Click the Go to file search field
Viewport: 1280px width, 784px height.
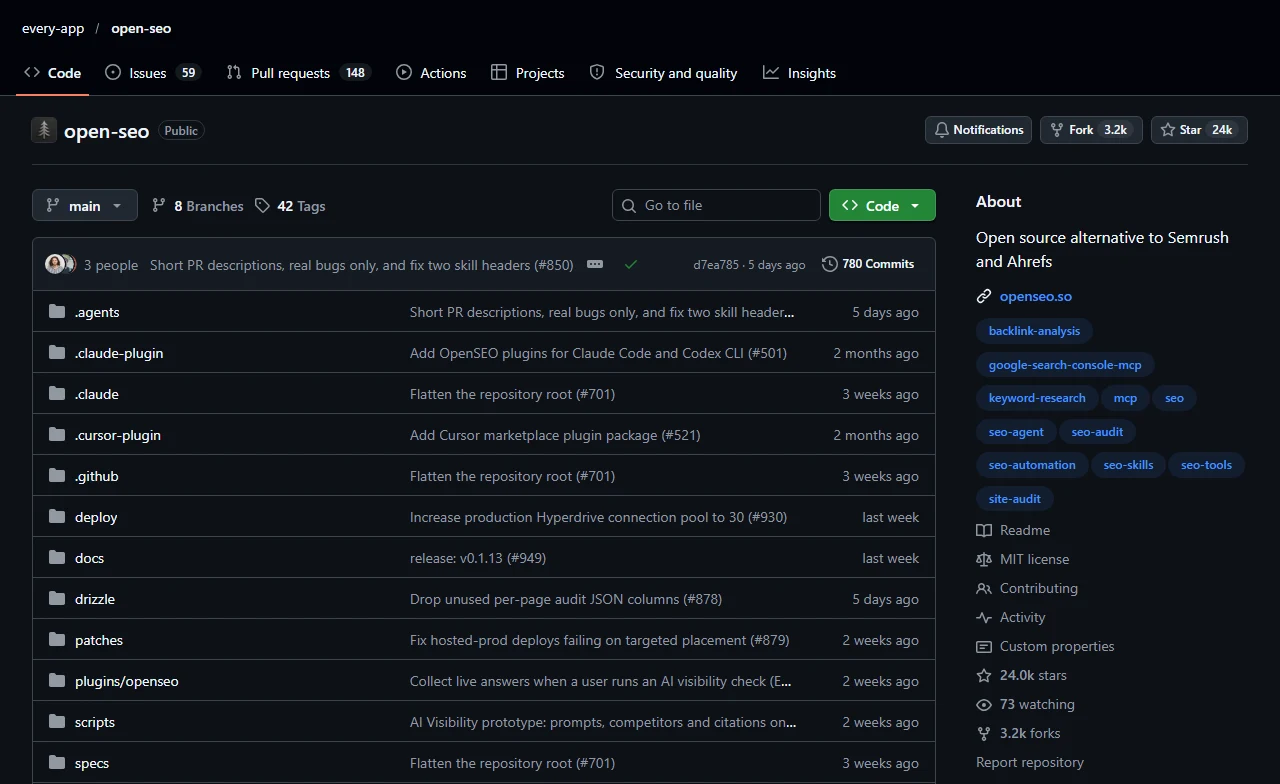(x=716, y=205)
